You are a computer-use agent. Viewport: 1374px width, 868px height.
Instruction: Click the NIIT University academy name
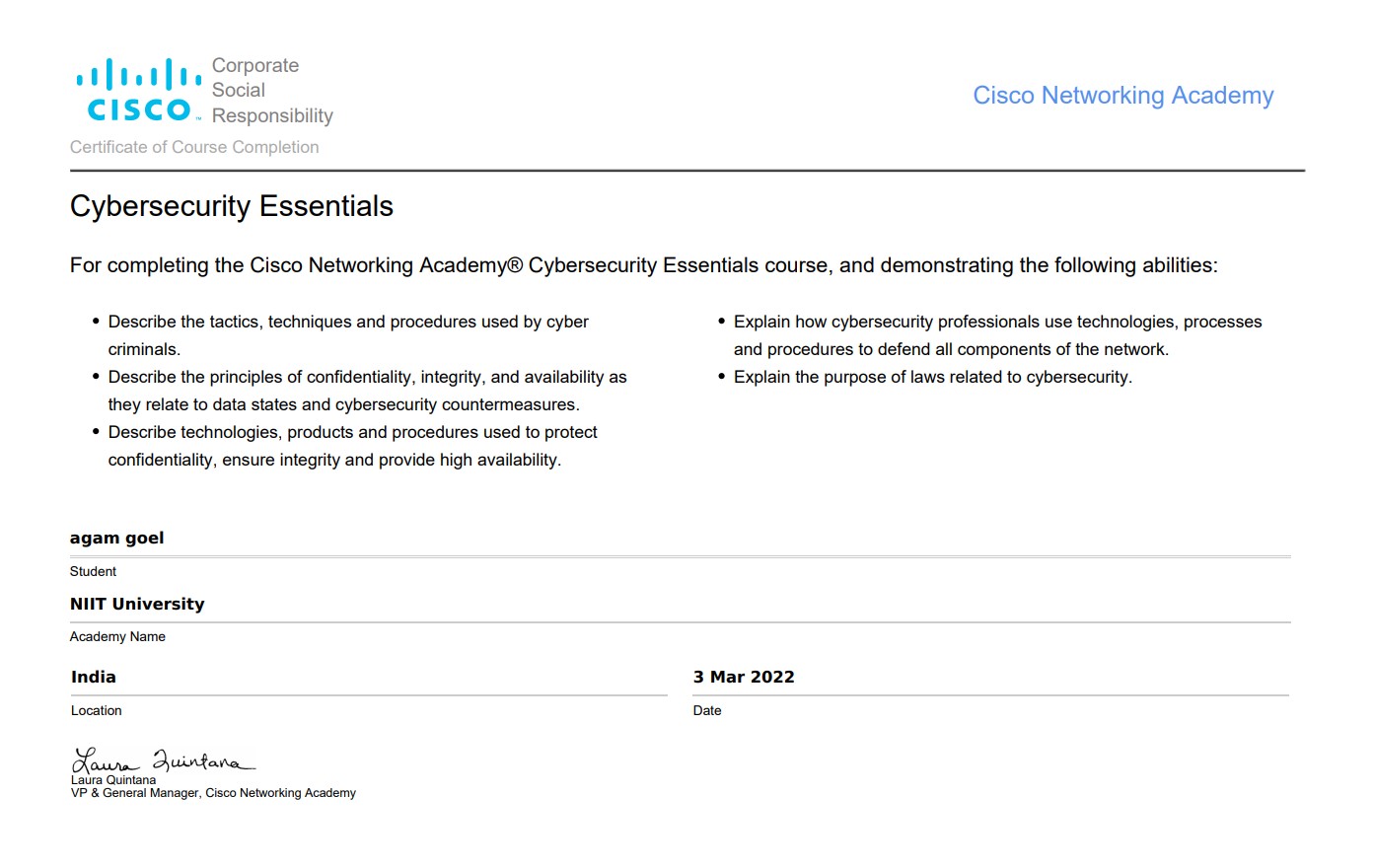pyautogui.click(x=137, y=604)
